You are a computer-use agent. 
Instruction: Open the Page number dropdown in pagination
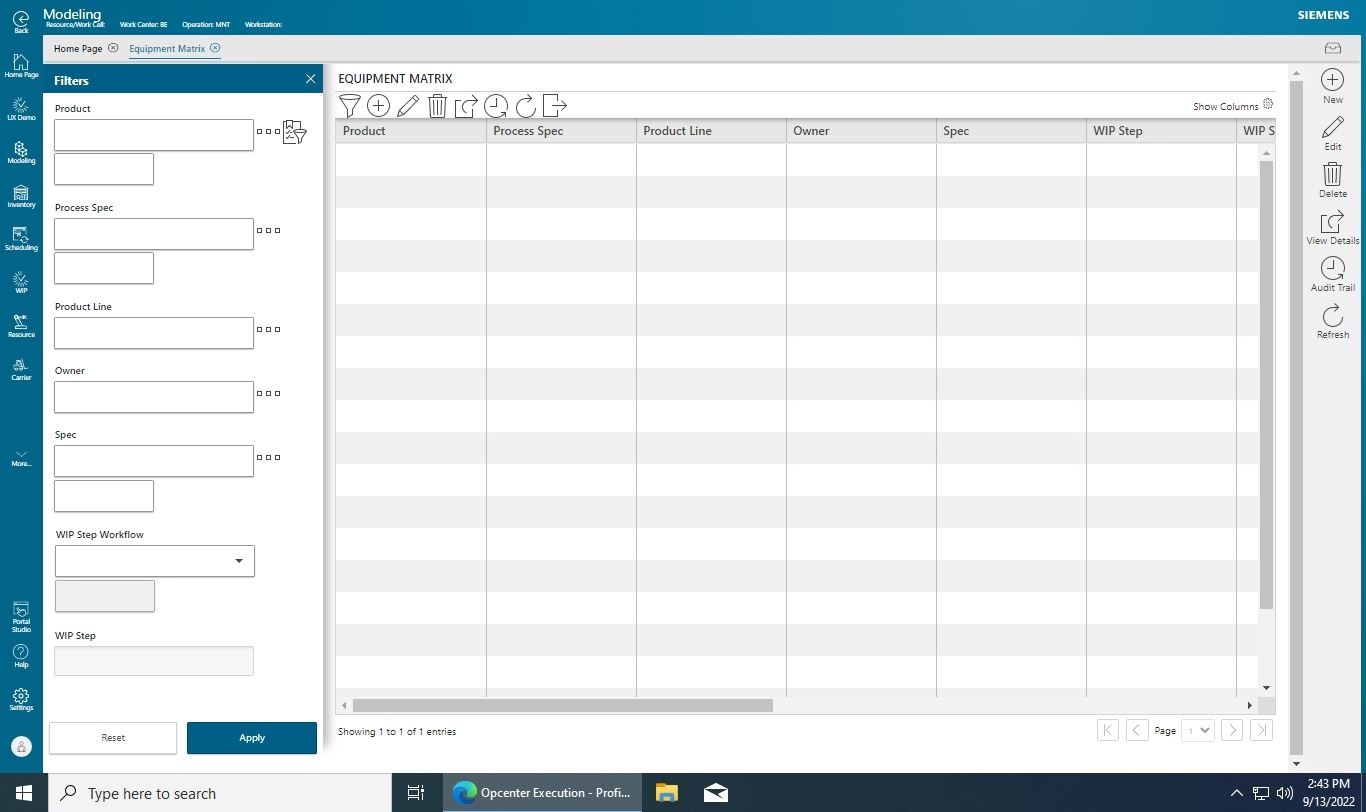[1197, 730]
